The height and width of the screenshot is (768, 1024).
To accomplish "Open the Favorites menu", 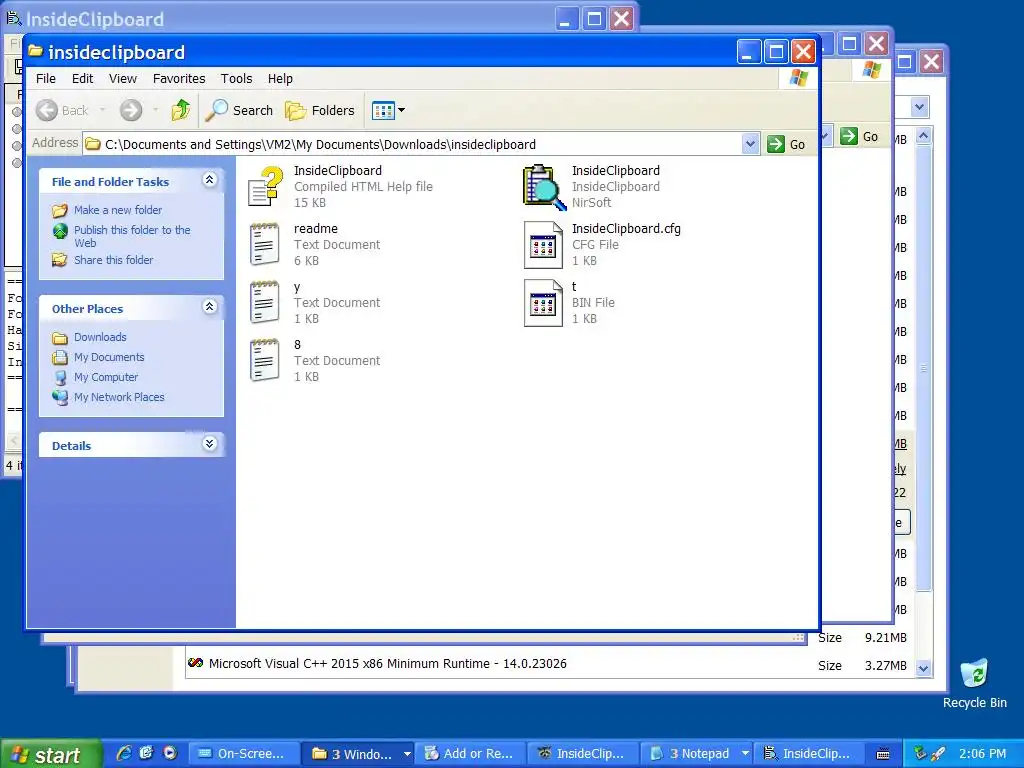I will coord(179,78).
